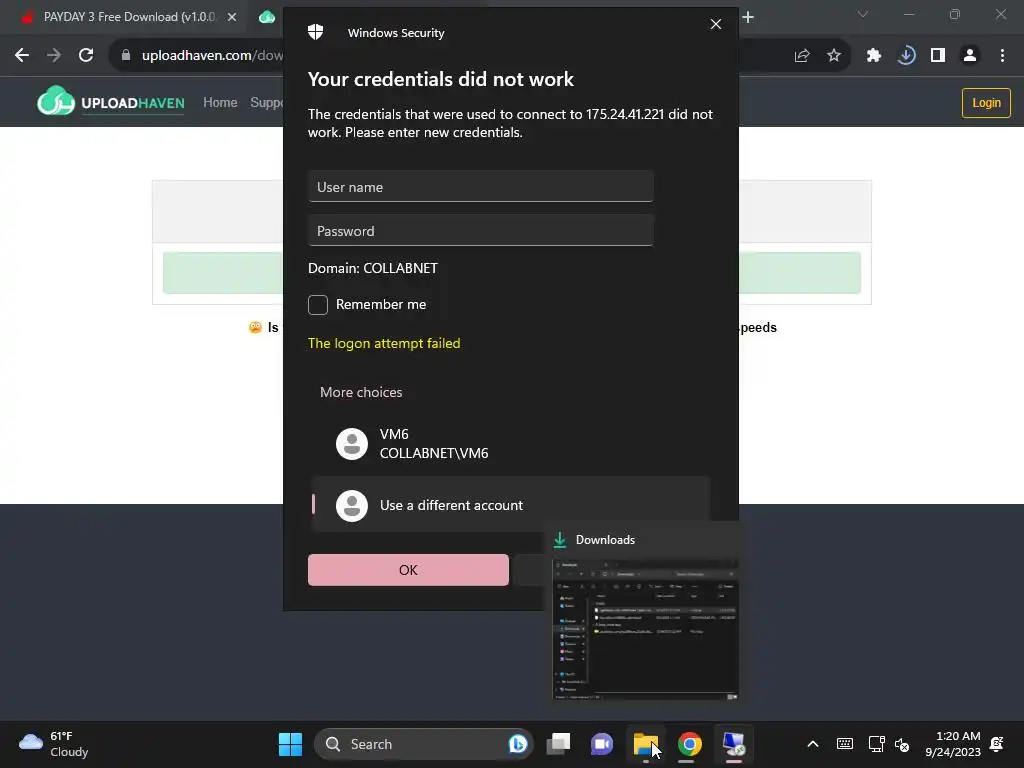The height and width of the screenshot is (768, 1024).
Task: Open the clock showing 1:20 AM
Action: [953, 744]
